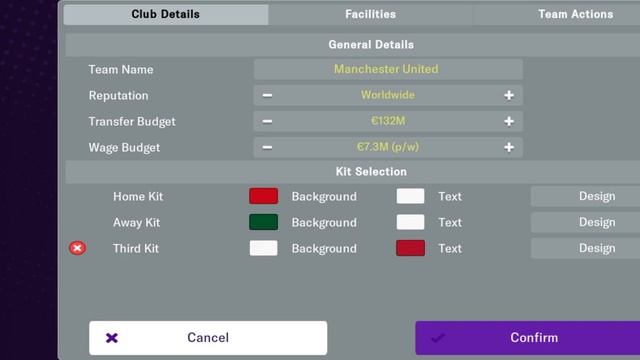
Task: Change the Away Kit green background swatch
Action: coord(264,222)
